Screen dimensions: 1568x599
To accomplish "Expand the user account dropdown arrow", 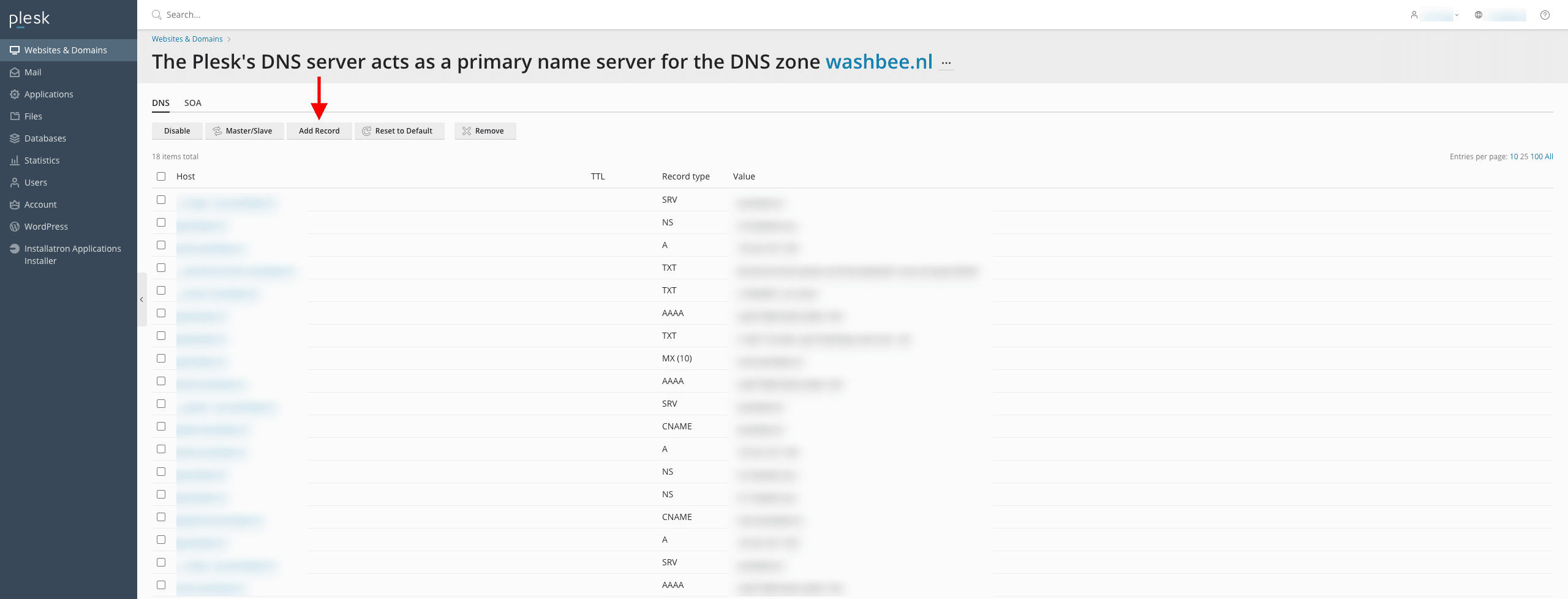I will (1457, 15).
